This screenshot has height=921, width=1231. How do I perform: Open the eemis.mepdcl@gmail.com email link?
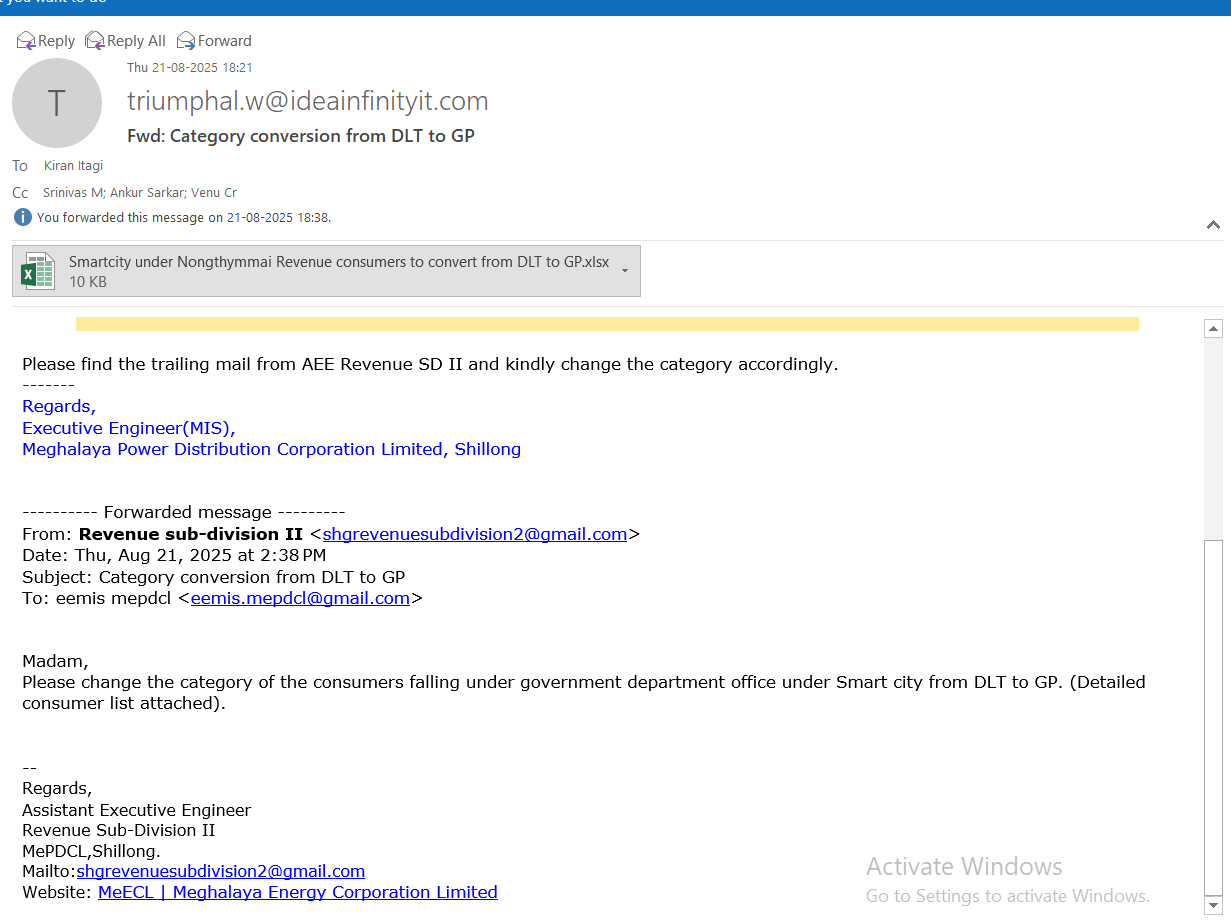[300, 598]
